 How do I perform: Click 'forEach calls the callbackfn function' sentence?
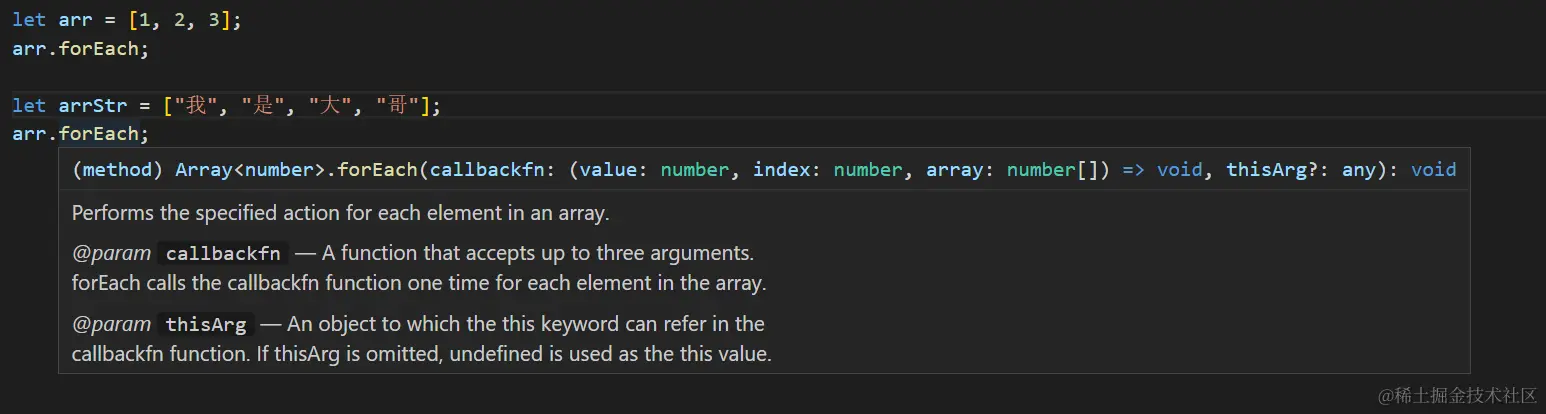419,283
